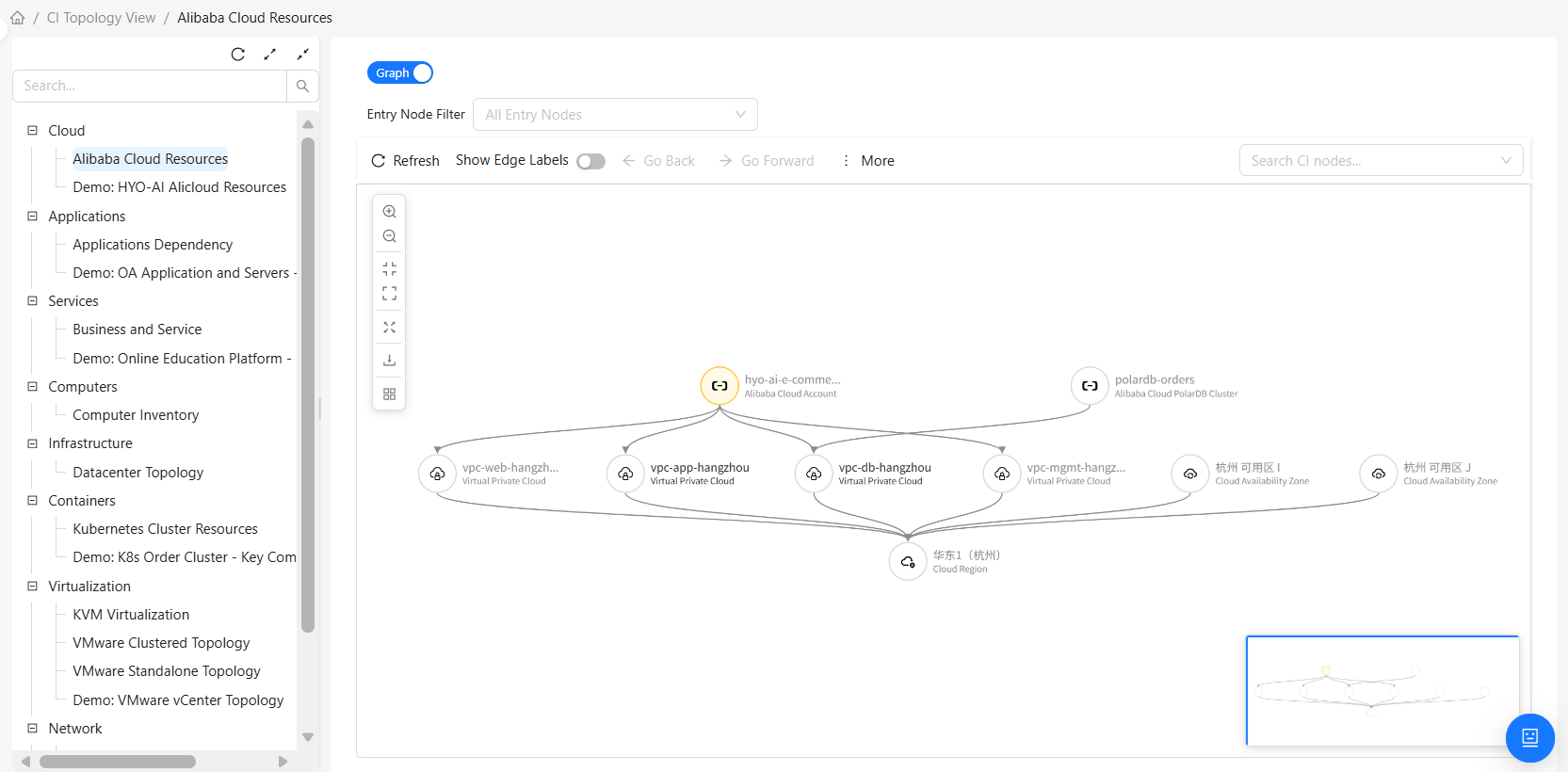The width and height of the screenshot is (1568, 772).
Task: Collapse the Virtualization tree group
Action: pos(32,586)
